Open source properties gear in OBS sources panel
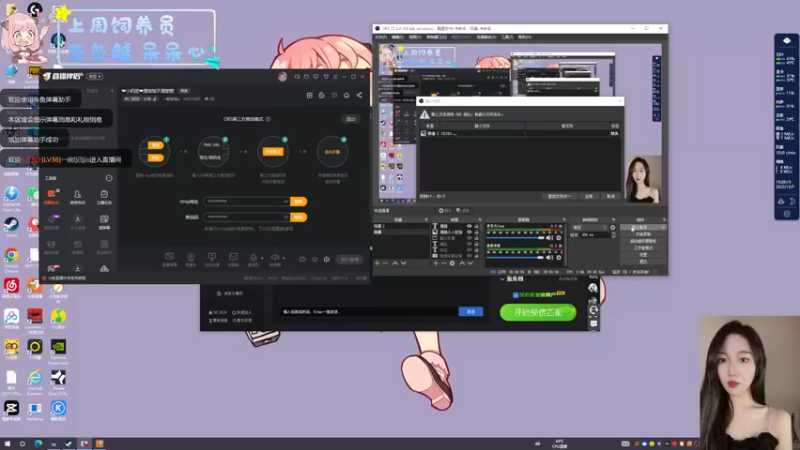Screen dimensions: 800x450 452,263
